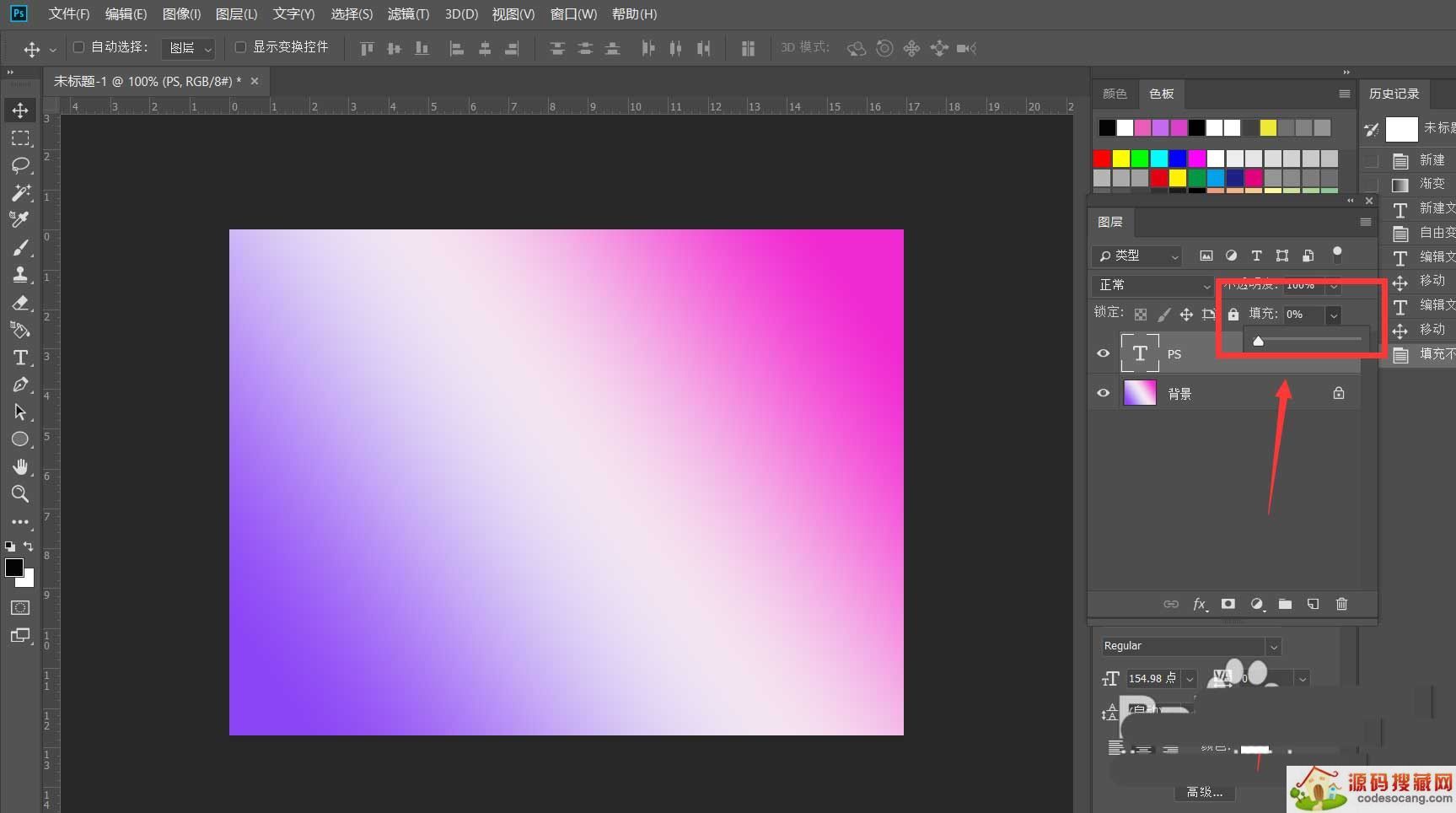Toggle lock image pixels brush icon
Screen dimensions: 1456x813
[x=1163, y=315]
